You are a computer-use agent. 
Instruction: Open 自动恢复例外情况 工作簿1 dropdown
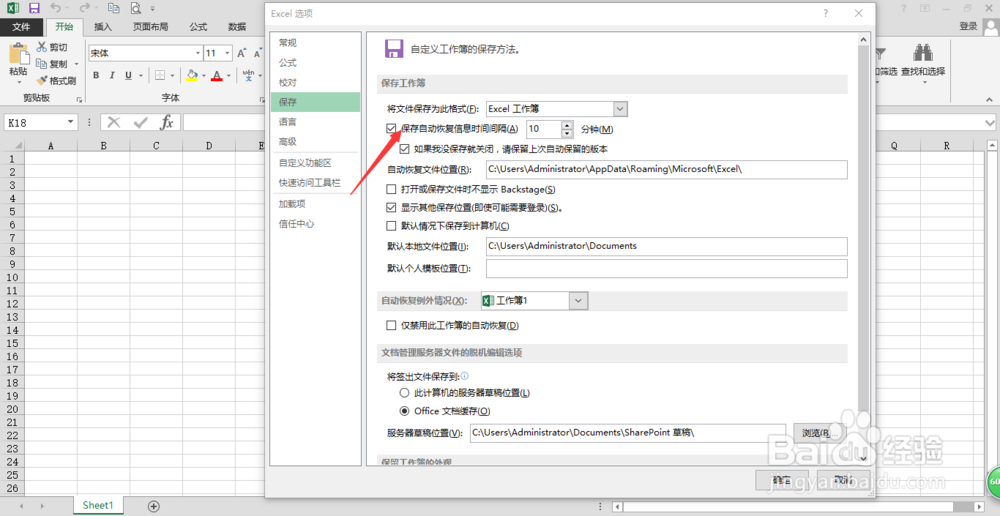tap(578, 300)
